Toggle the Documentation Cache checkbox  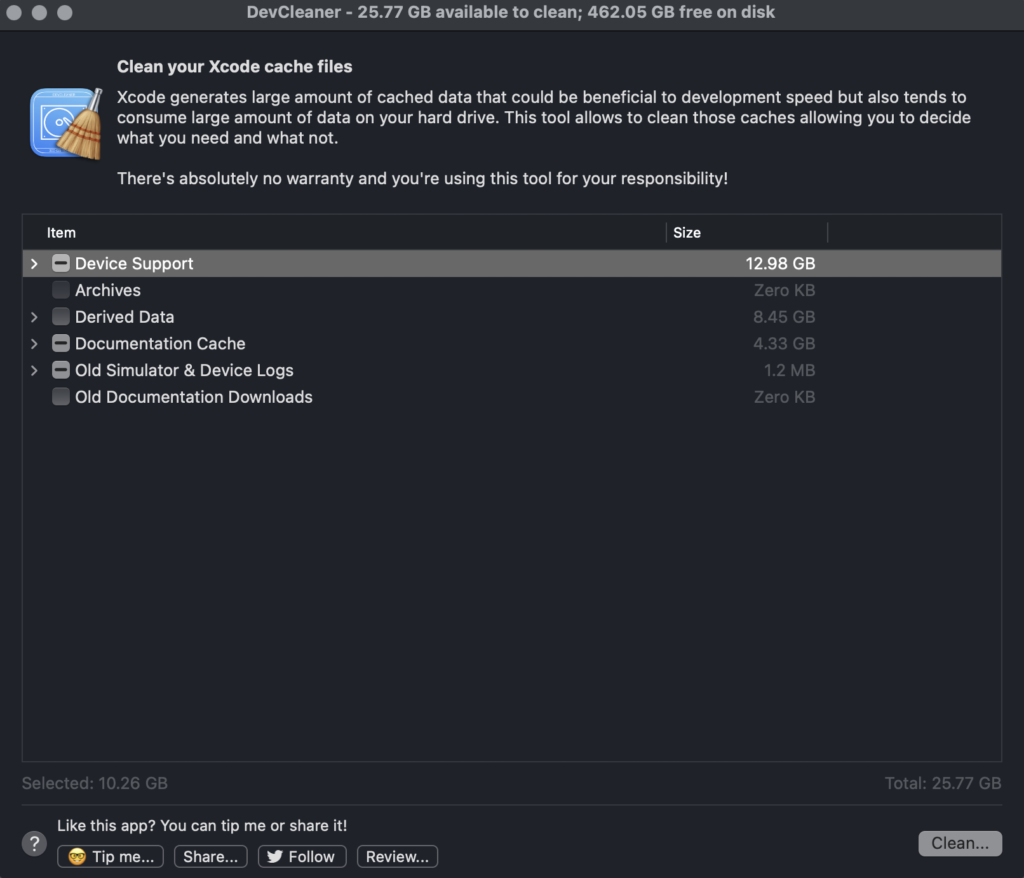61,344
